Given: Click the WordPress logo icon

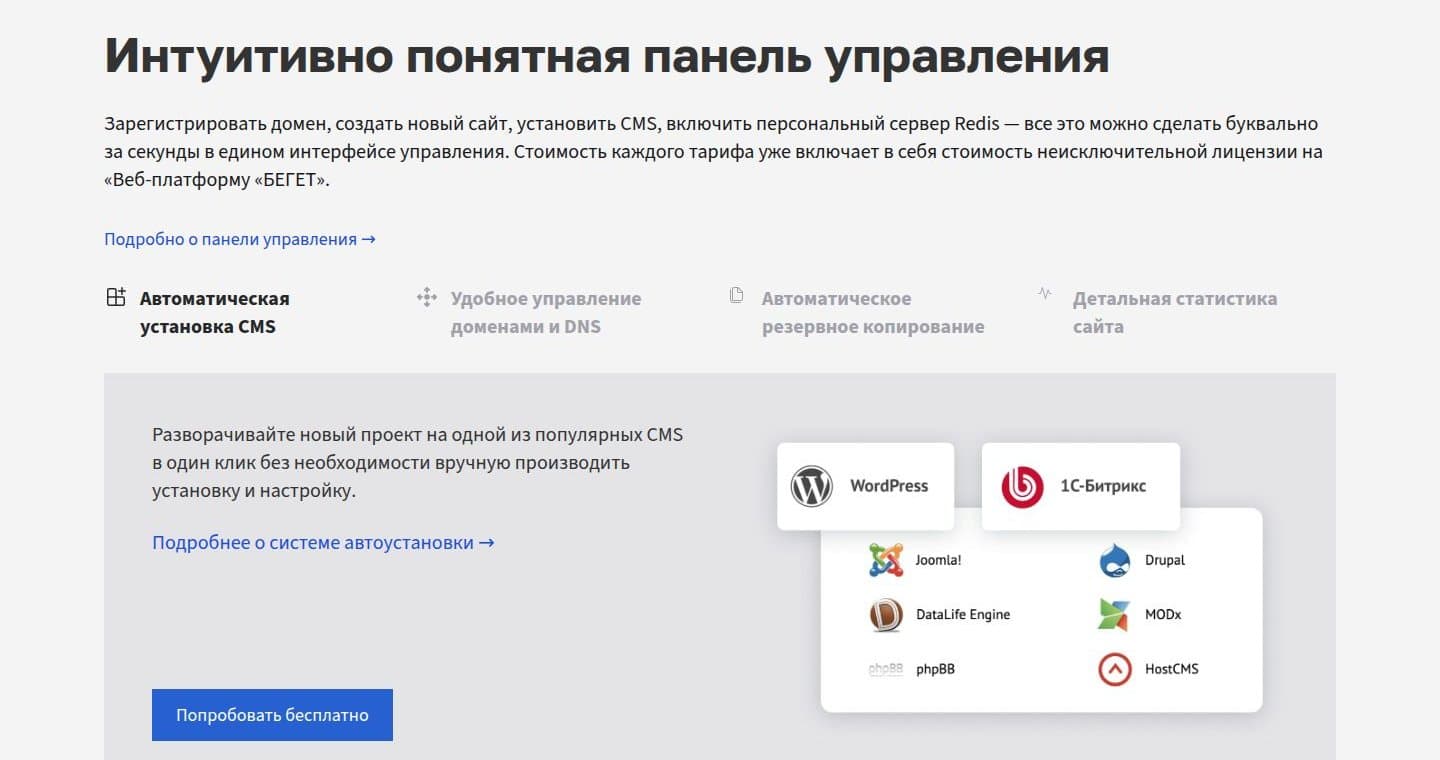Looking at the screenshot, I should [812, 487].
